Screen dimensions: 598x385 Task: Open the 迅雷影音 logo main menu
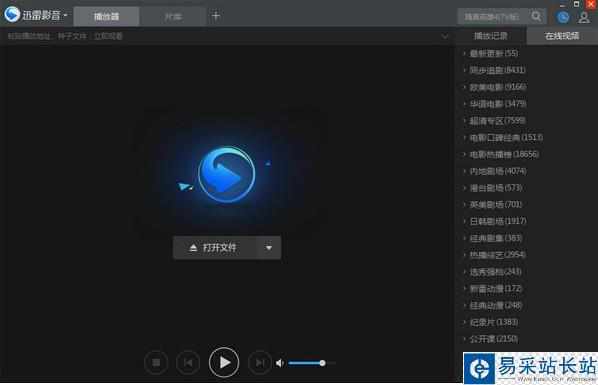point(36,15)
